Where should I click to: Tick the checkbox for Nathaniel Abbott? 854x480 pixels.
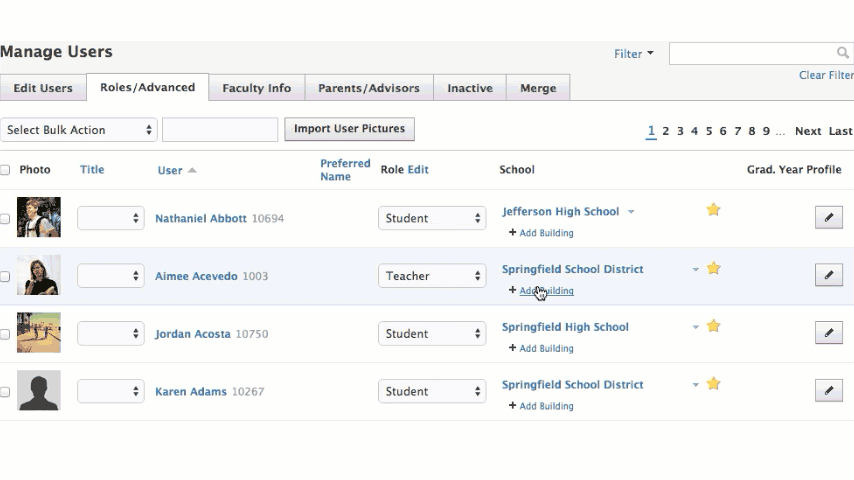[5, 218]
